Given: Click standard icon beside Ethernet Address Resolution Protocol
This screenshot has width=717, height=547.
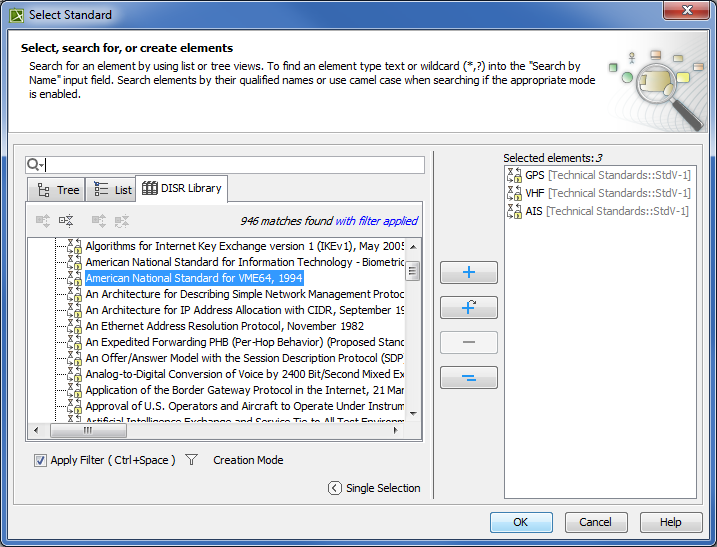Looking at the screenshot, I should [x=75, y=326].
